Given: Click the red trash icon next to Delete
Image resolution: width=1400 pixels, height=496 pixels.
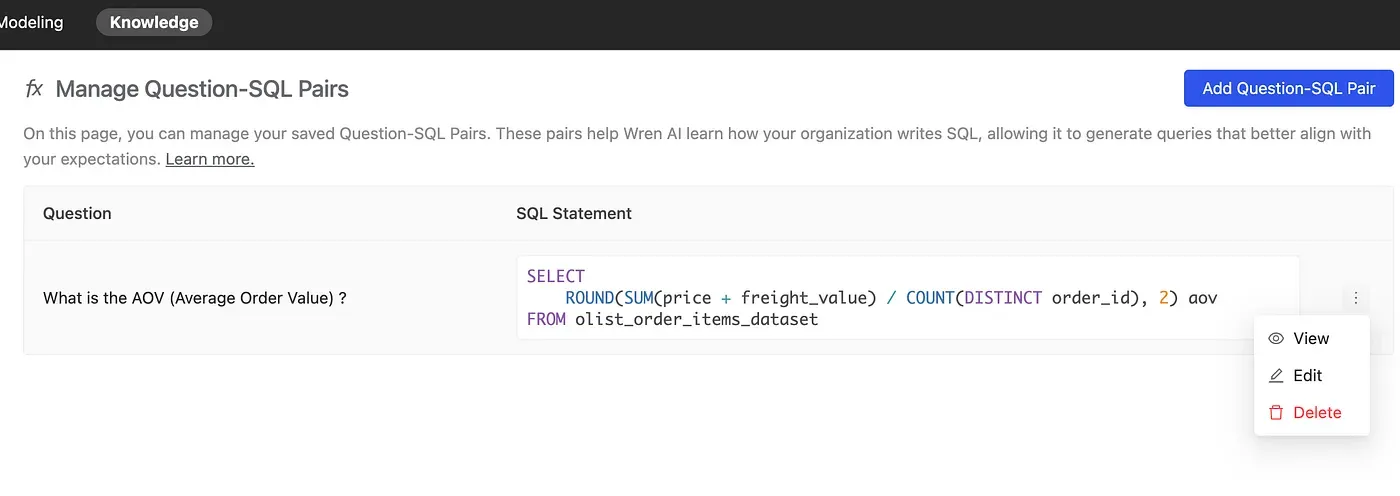Looking at the screenshot, I should coord(1275,413).
